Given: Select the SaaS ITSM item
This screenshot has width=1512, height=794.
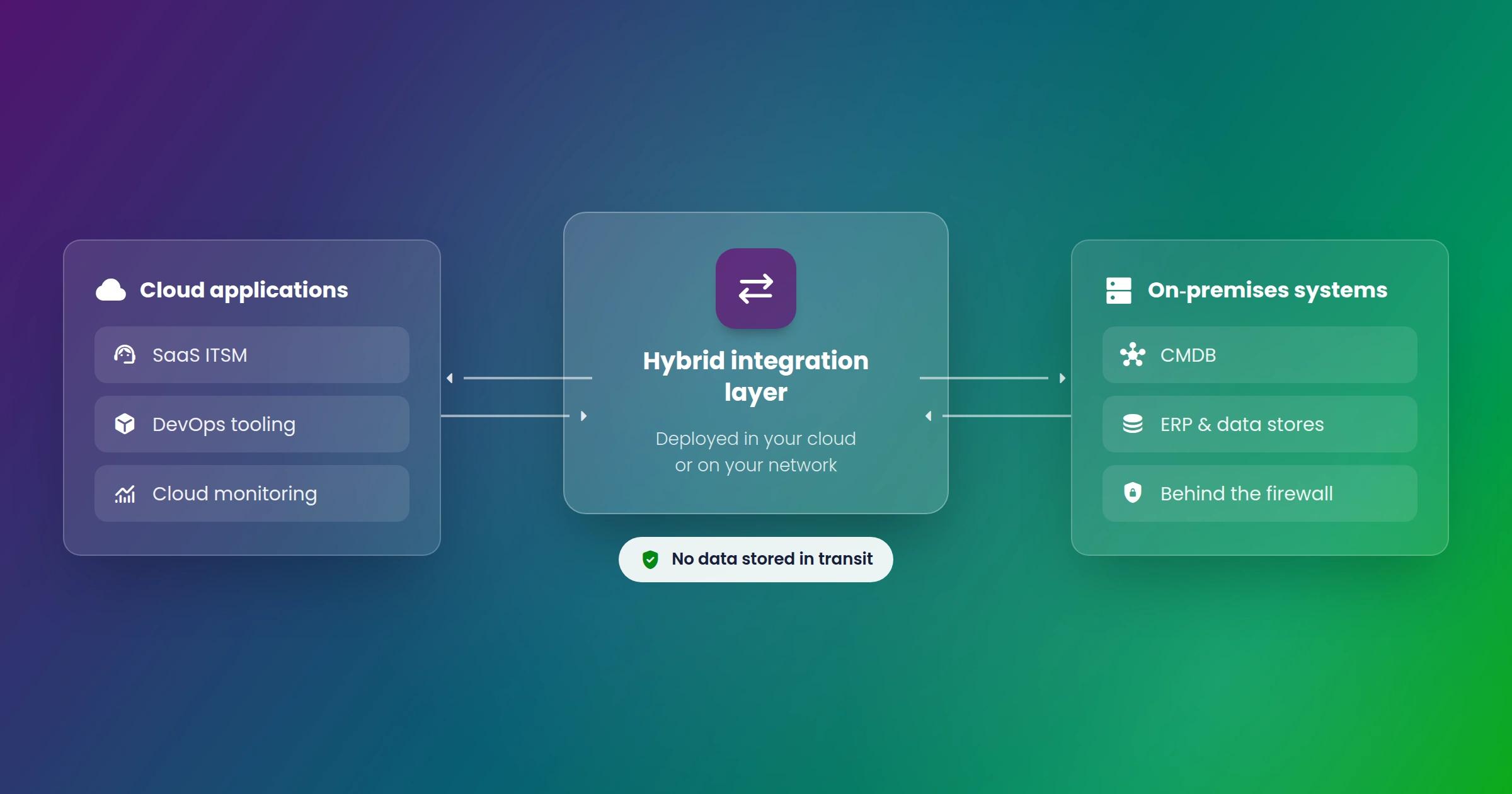Looking at the screenshot, I should tap(252, 355).
